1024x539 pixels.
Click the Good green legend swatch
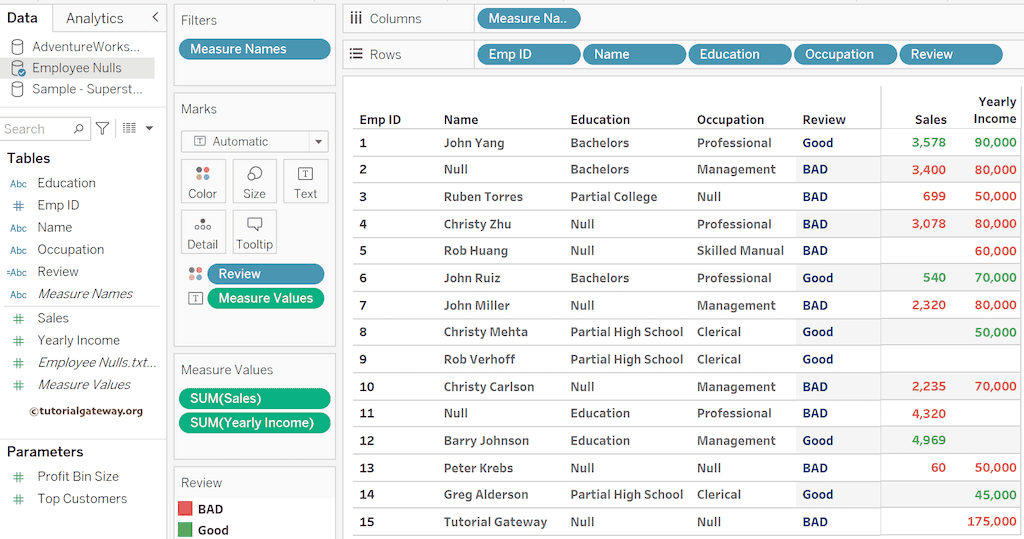pos(185,530)
